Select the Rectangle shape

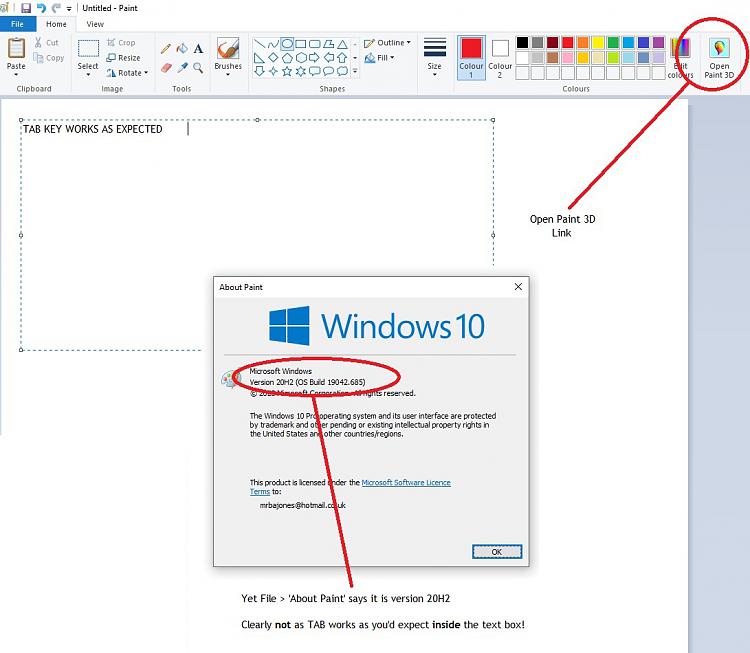(x=301, y=44)
